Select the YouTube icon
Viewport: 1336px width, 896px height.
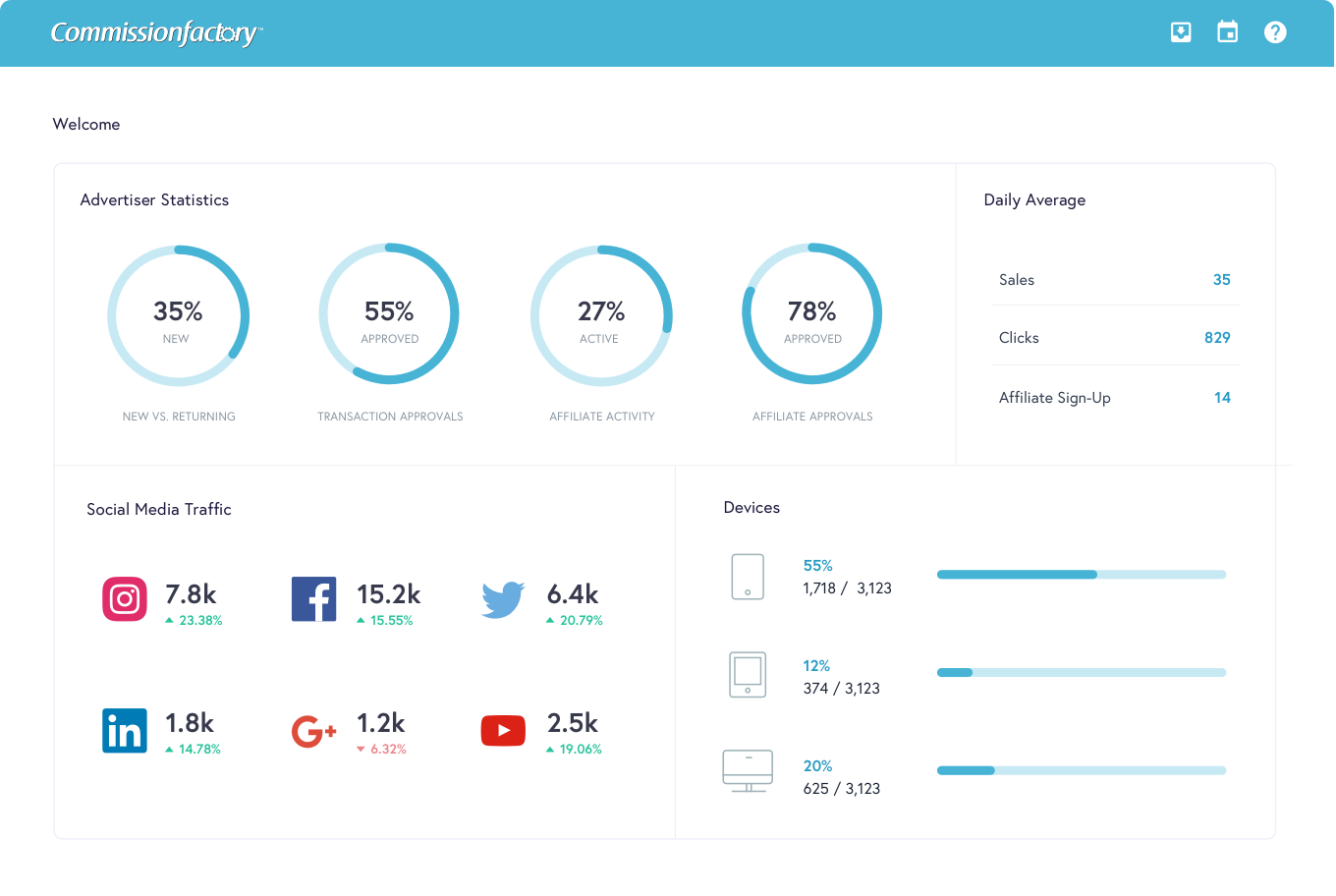(503, 731)
